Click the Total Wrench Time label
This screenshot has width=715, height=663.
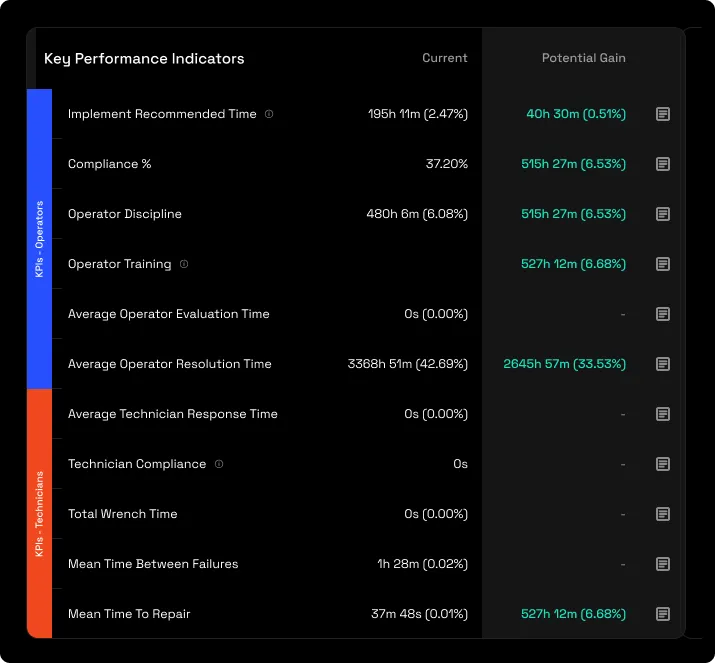click(x=122, y=514)
